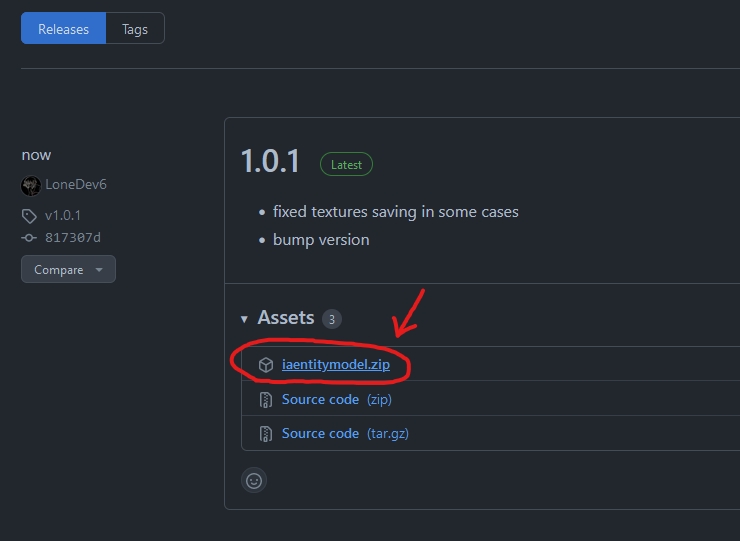The image size is (740, 541).
Task: Open the 1.0.1 release title
Action: 270,162
